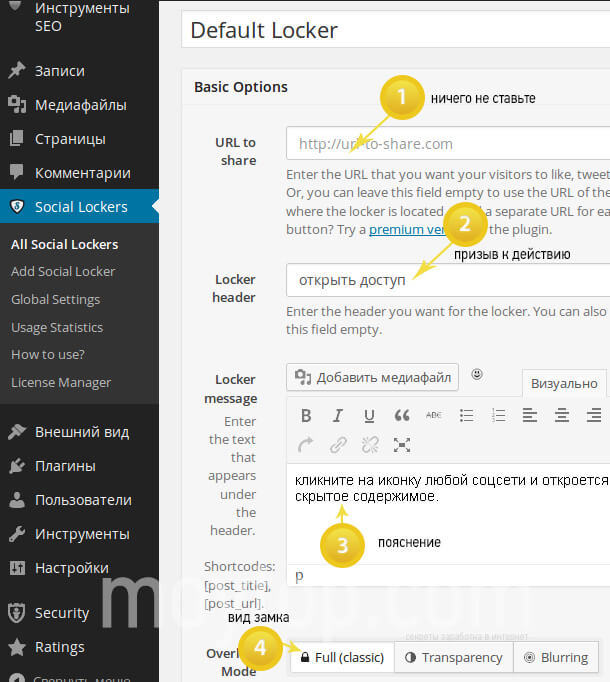
Task: Open Комментарии menu label
Action: point(83,173)
